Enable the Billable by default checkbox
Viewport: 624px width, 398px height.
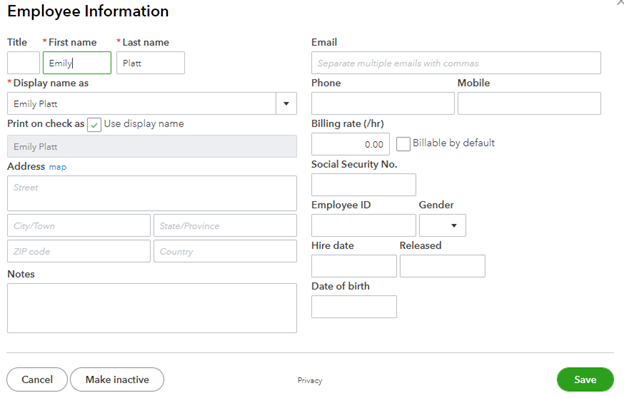point(403,144)
